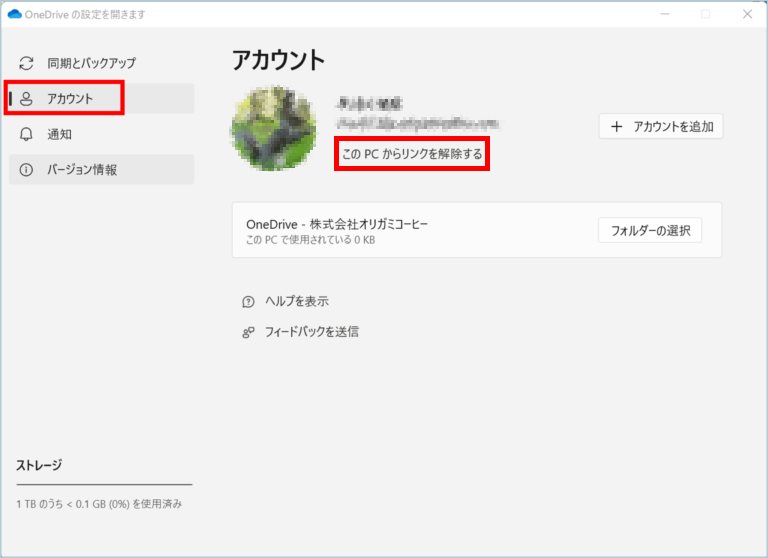Open the ヘルプを表示 link
The image size is (768, 558).
coord(297,301)
